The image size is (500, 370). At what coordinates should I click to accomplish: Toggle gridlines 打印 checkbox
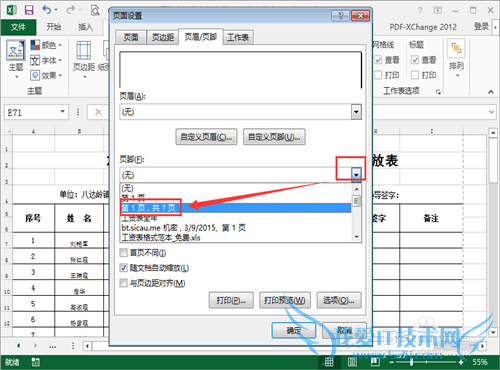click(x=378, y=75)
